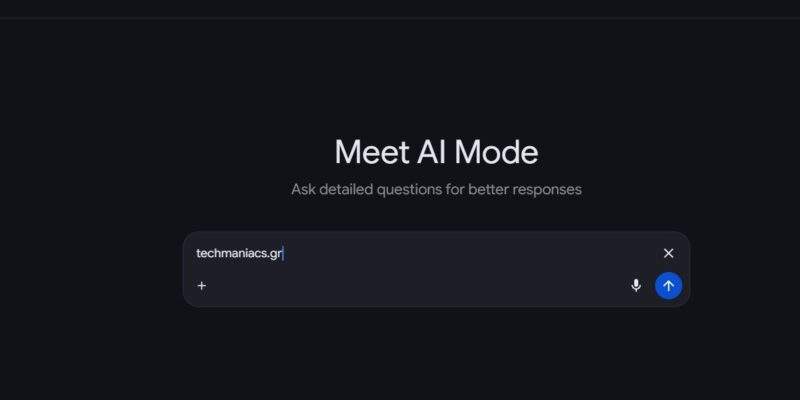800x400 pixels.
Task: Place cursor after techmaniacs.gr in the box
Action: (284, 254)
